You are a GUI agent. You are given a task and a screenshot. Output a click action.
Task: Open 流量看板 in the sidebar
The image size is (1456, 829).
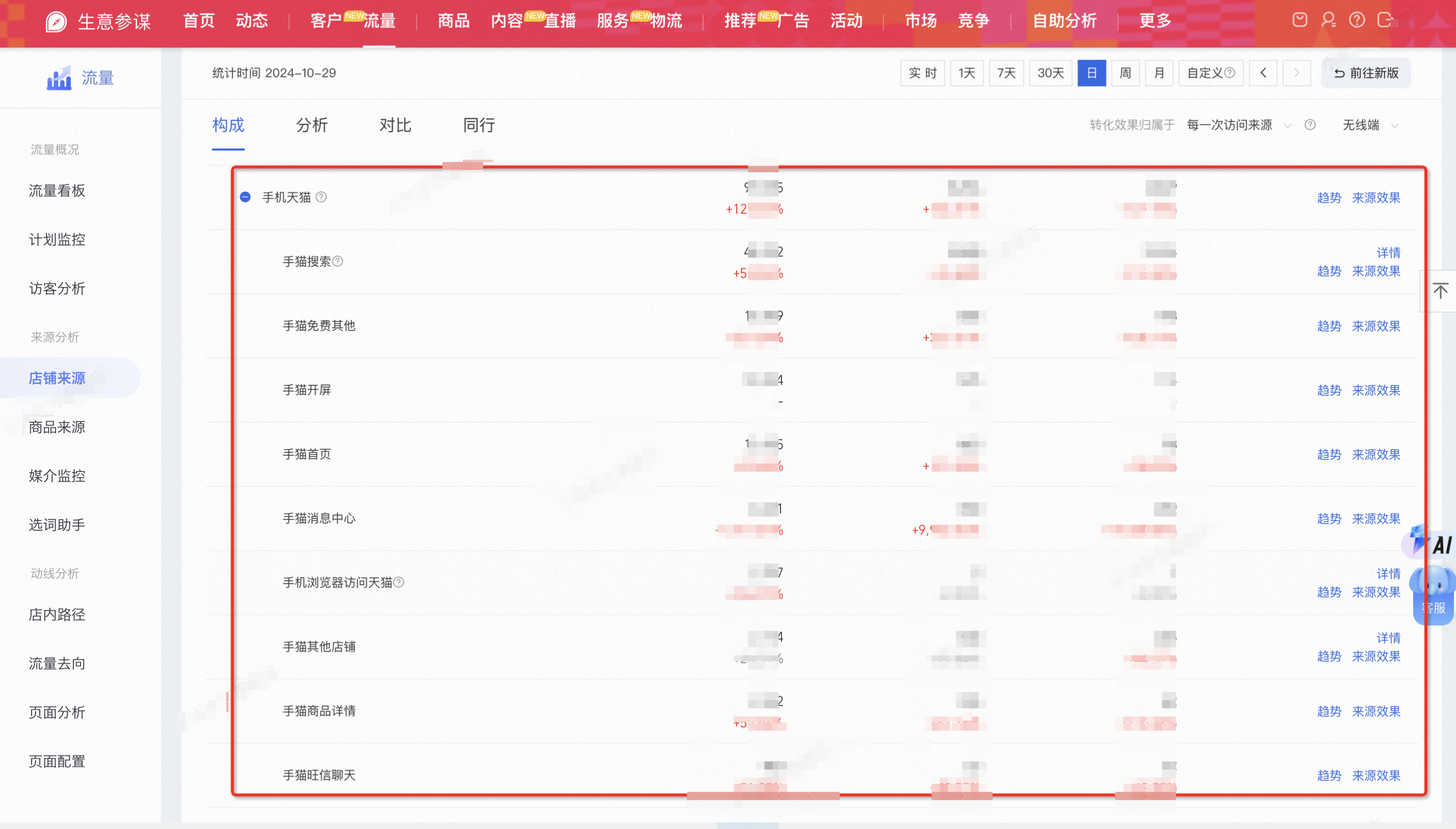pos(57,191)
